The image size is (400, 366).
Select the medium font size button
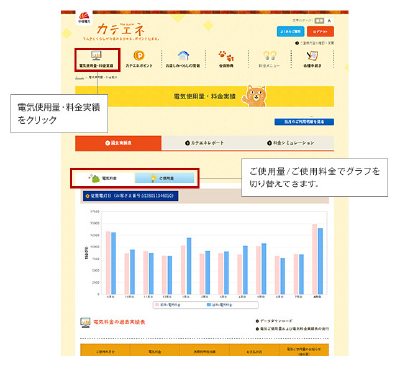coord(319,21)
